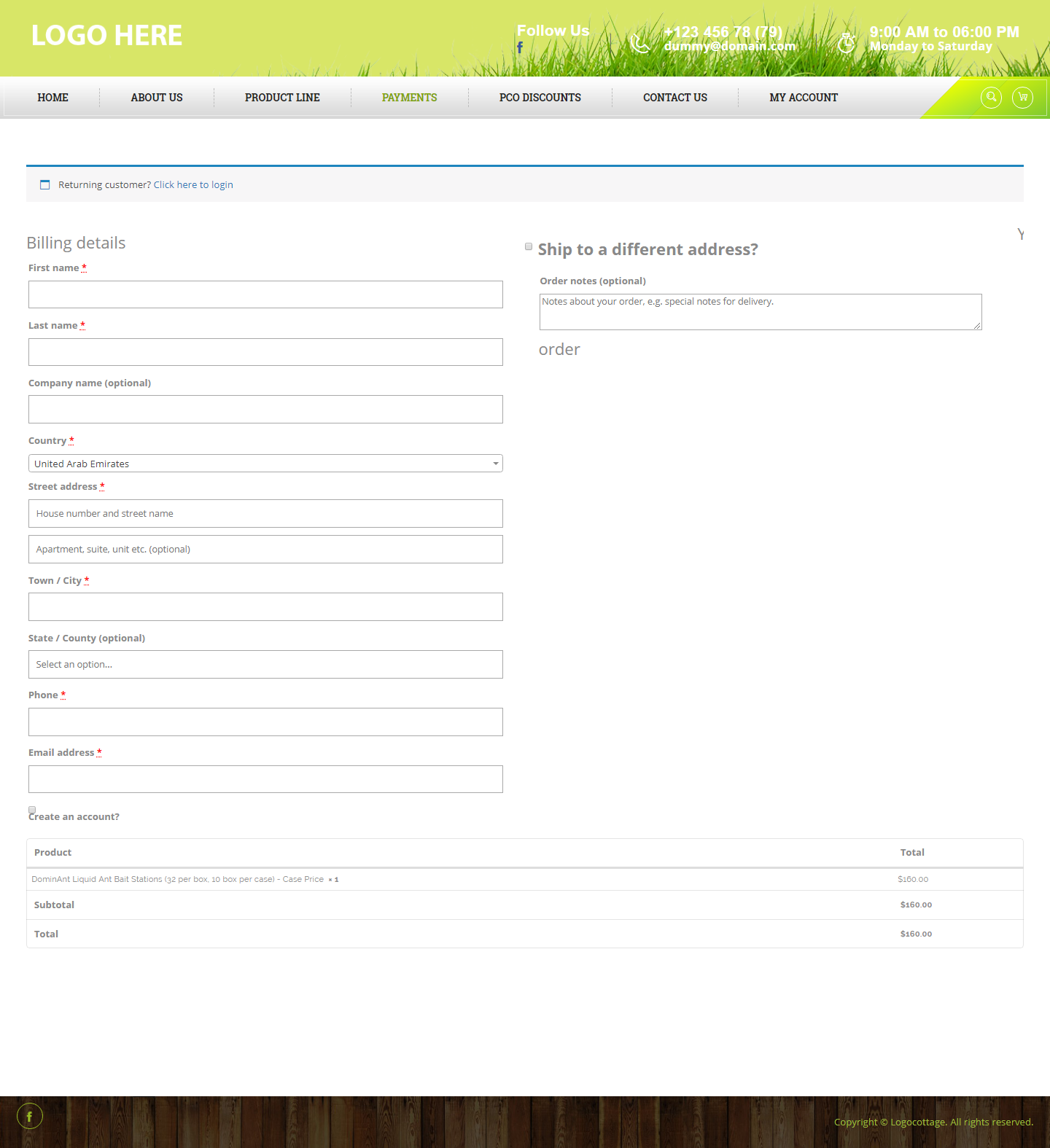Click the phone icon in header
The width and height of the screenshot is (1050, 1148).
click(639, 44)
